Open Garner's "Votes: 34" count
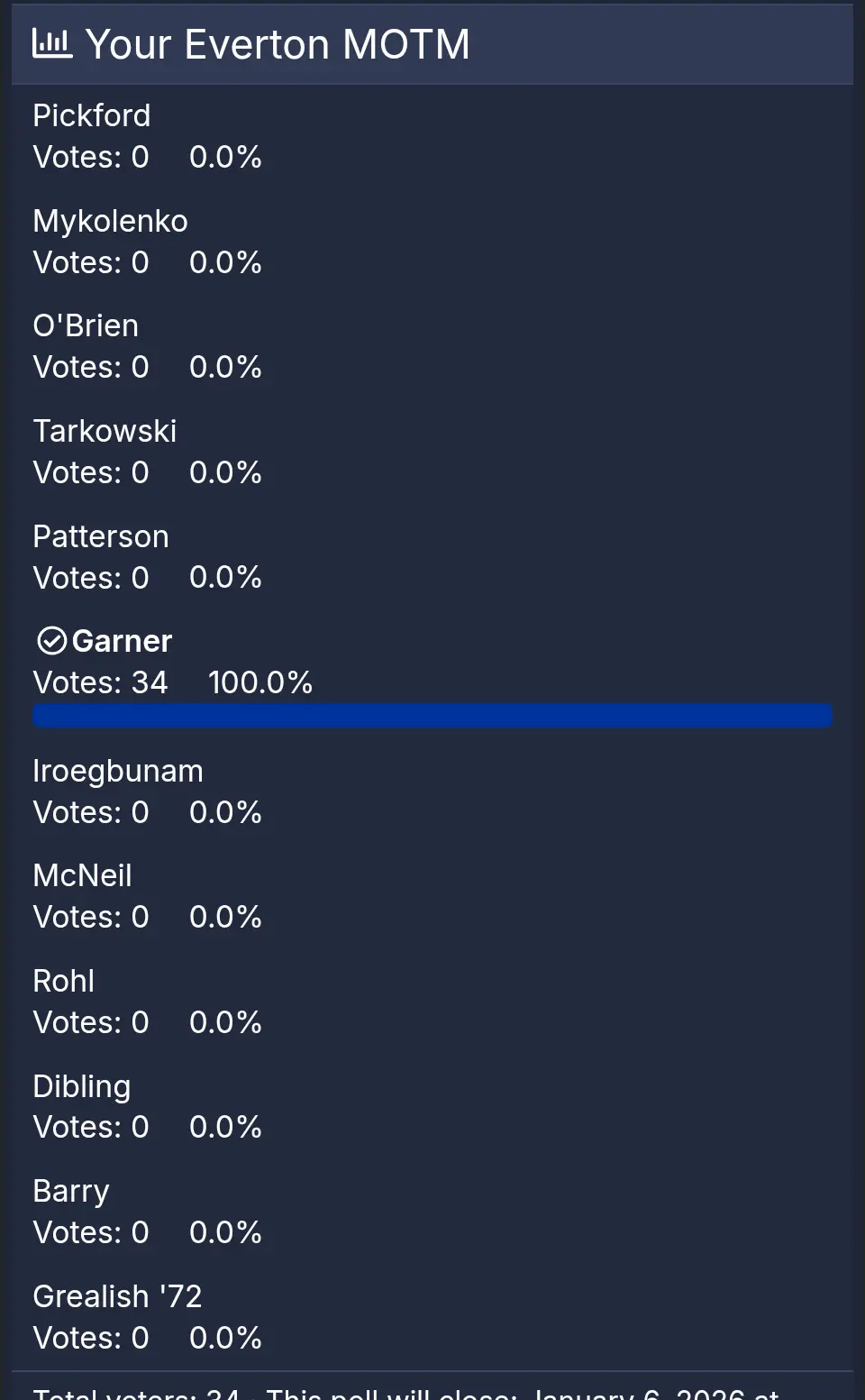Viewport: 865px width, 1400px height. (101, 682)
